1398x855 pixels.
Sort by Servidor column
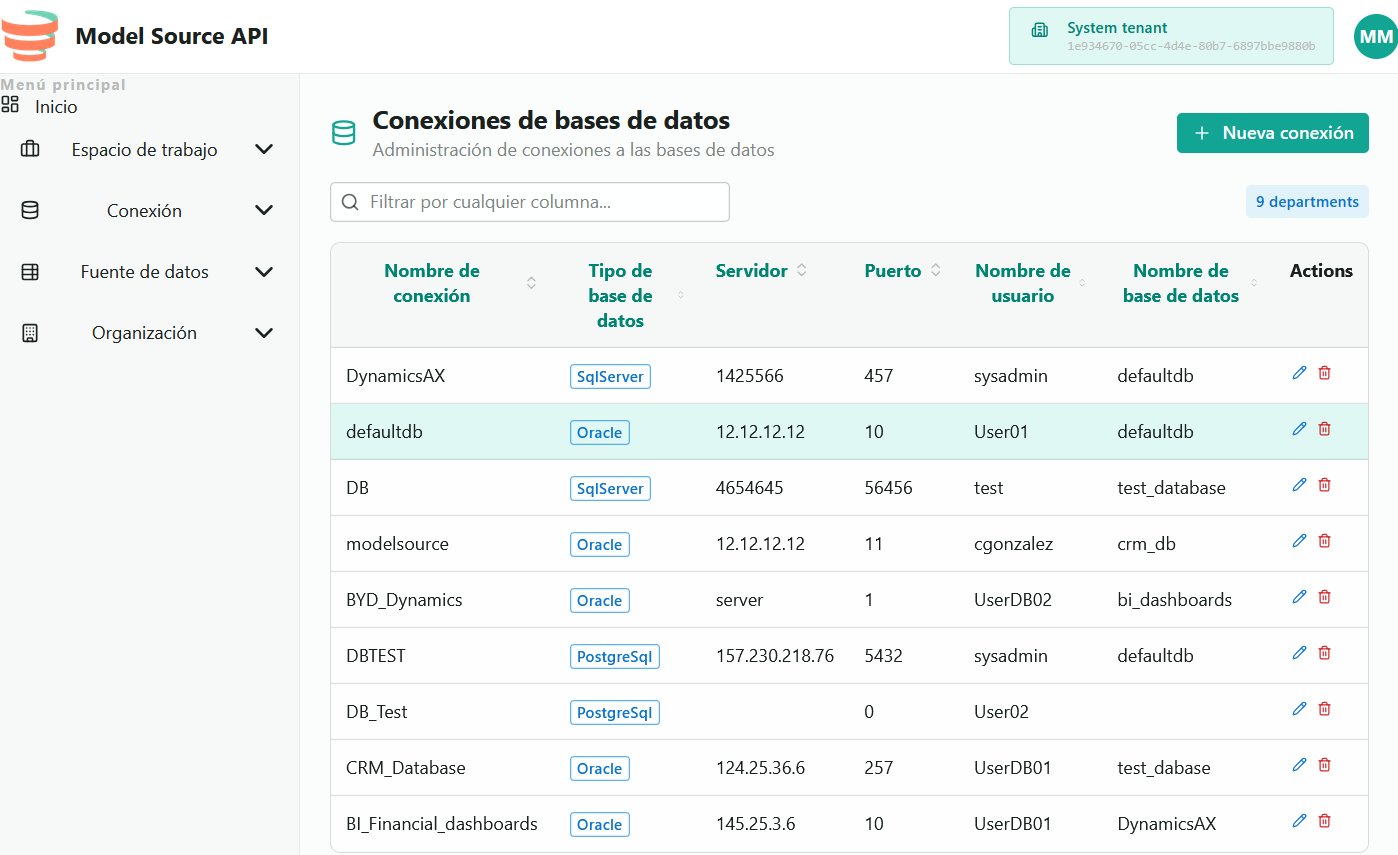[801, 271]
